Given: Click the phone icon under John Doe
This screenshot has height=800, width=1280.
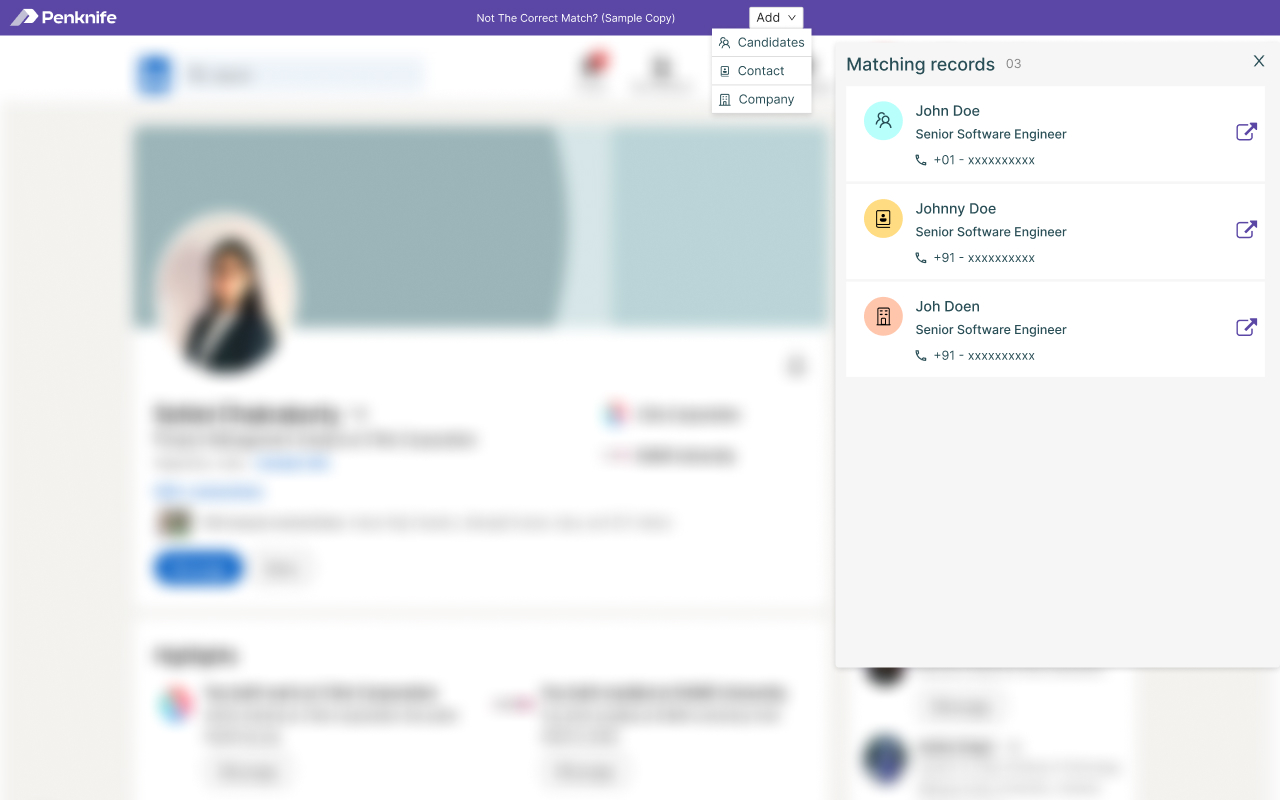Looking at the screenshot, I should pyautogui.click(x=921, y=160).
